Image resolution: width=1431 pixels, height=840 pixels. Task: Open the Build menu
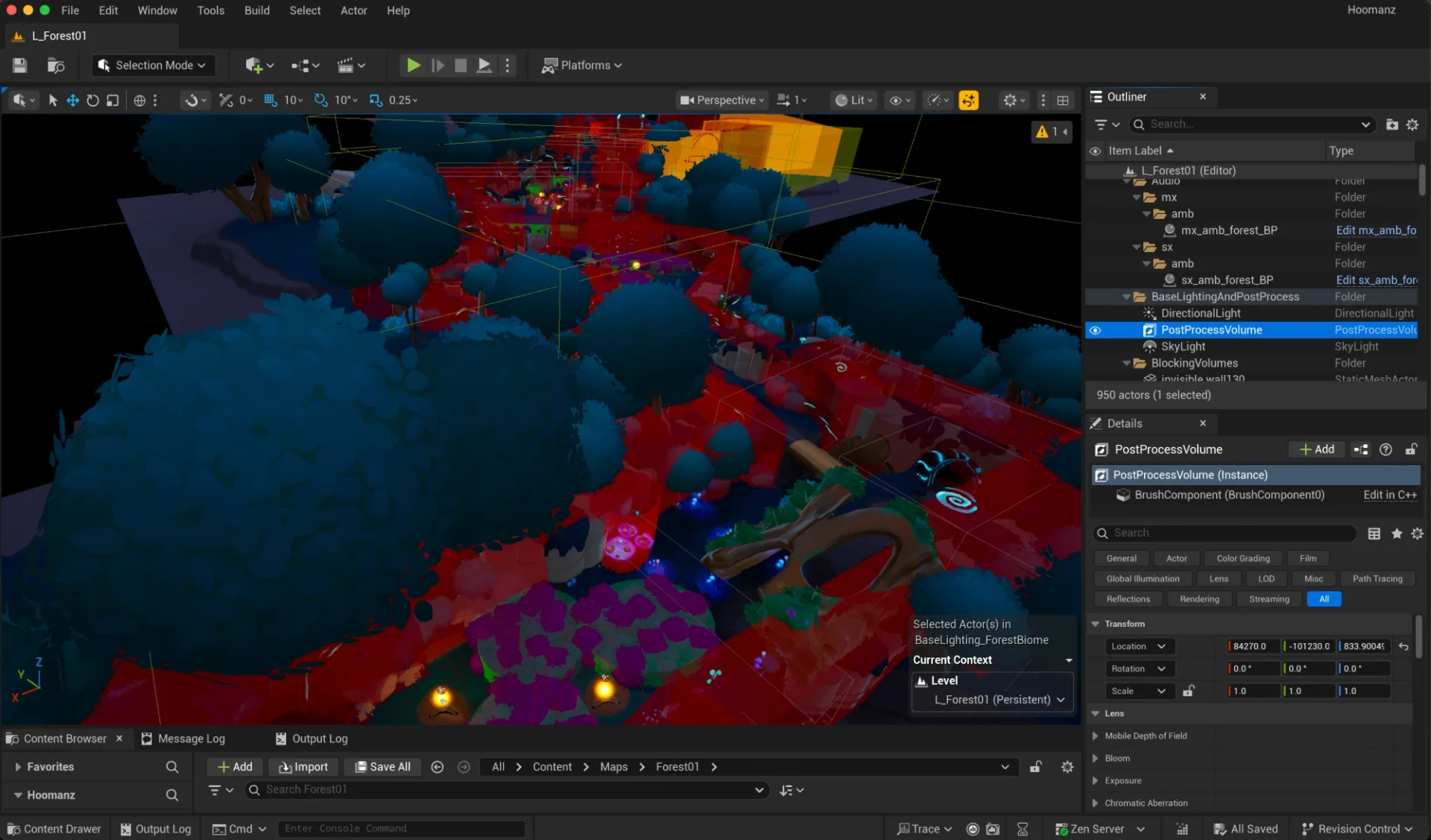click(x=256, y=10)
